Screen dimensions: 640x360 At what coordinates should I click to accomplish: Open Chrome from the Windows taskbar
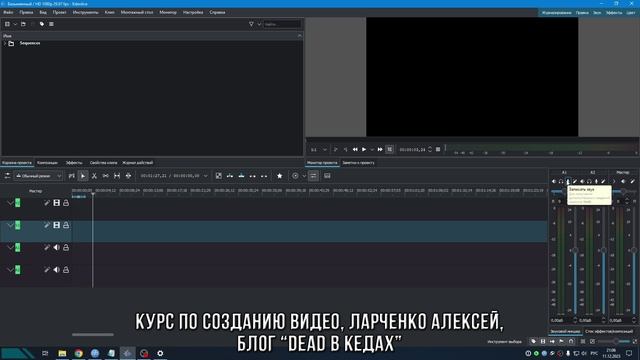click(x=78, y=353)
